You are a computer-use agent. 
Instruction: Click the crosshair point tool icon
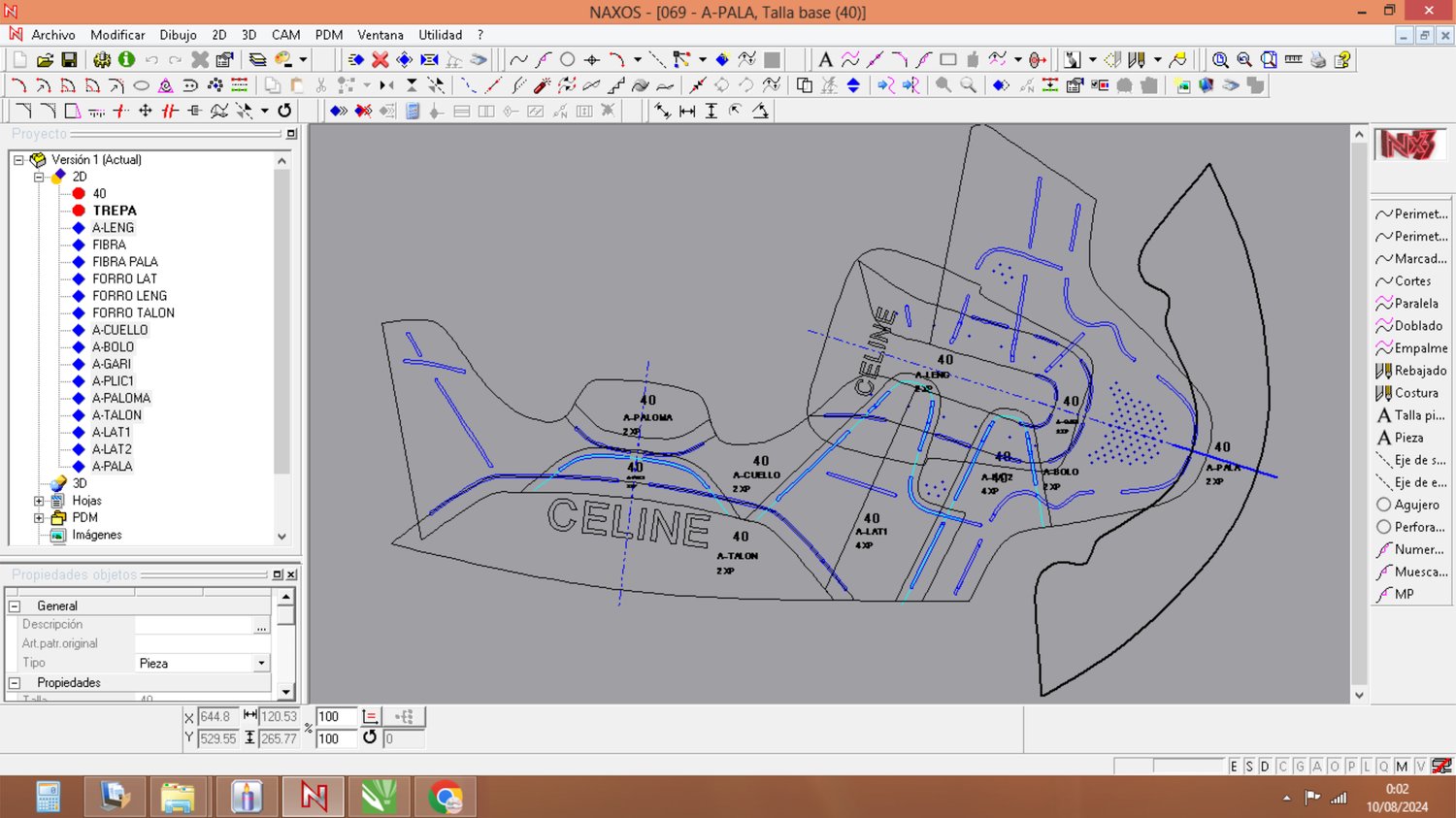[592, 60]
